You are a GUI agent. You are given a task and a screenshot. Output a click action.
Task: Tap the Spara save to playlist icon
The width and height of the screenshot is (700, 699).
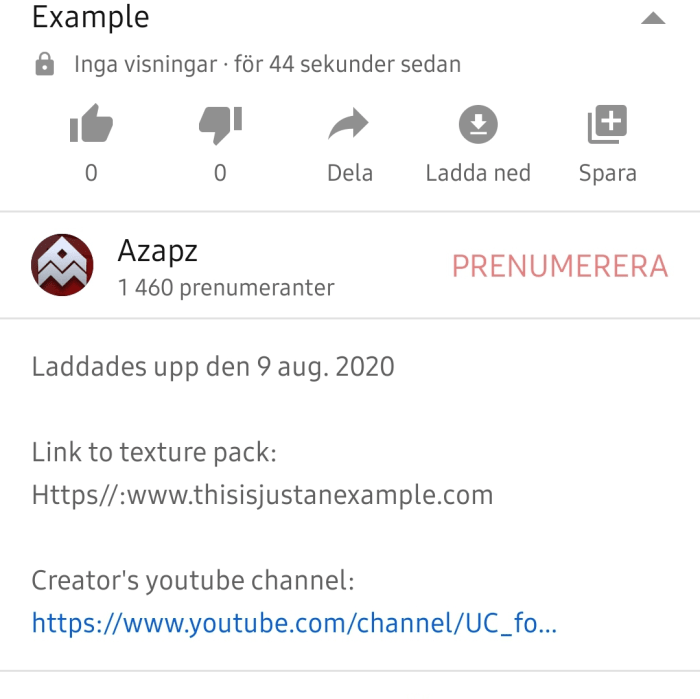(x=607, y=124)
